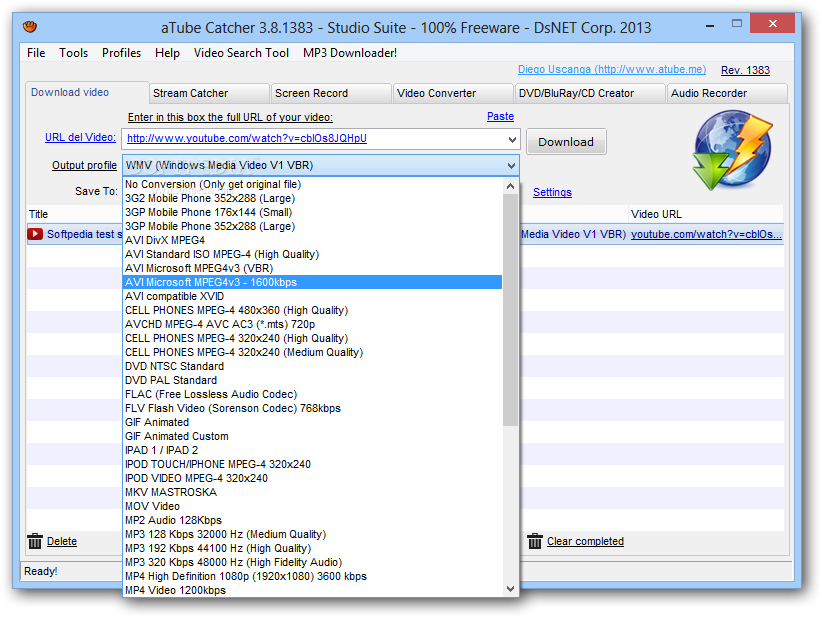Select CELL PHONES MPEG-4 320x240 (Medium Quality)

click(312, 352)
